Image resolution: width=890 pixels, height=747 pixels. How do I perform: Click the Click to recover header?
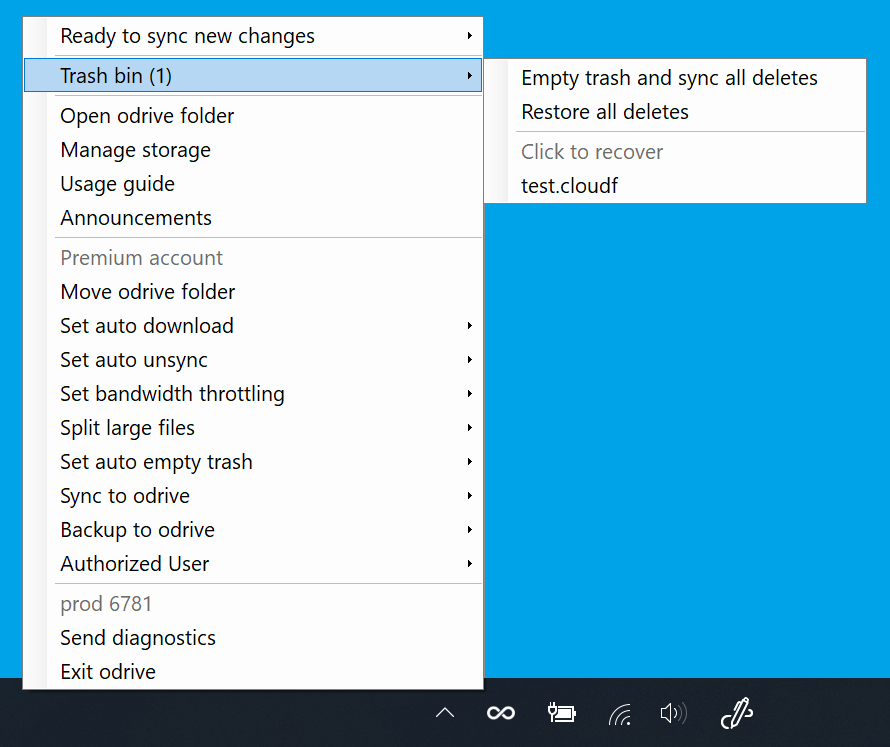592,152
